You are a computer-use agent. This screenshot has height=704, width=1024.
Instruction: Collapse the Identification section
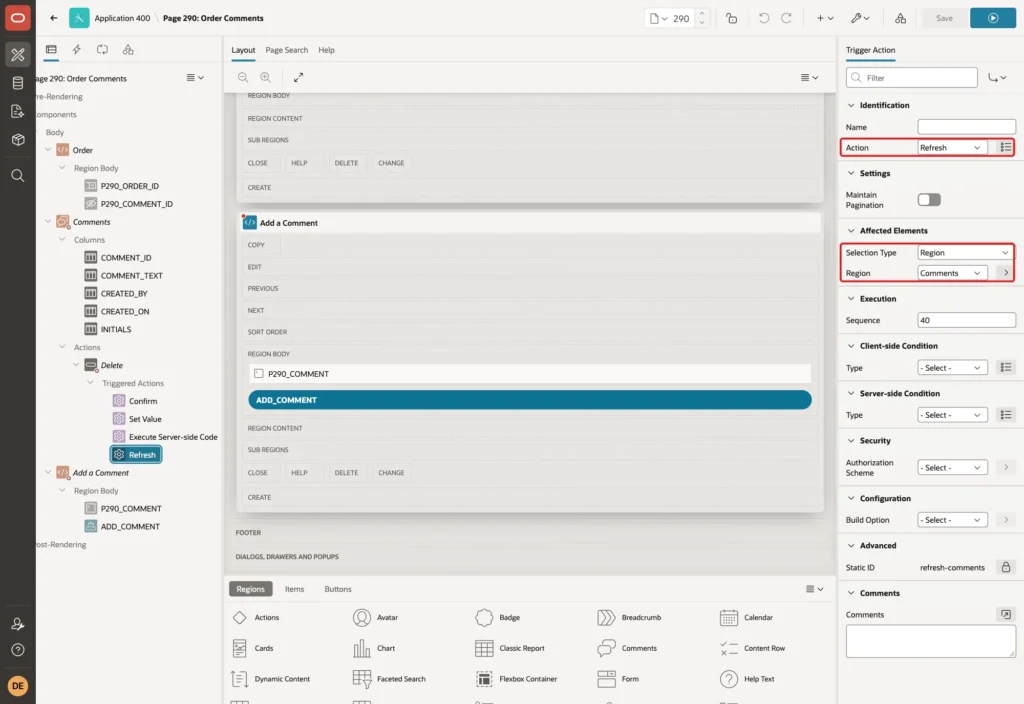pyautogui.click(x=851, y=105)
